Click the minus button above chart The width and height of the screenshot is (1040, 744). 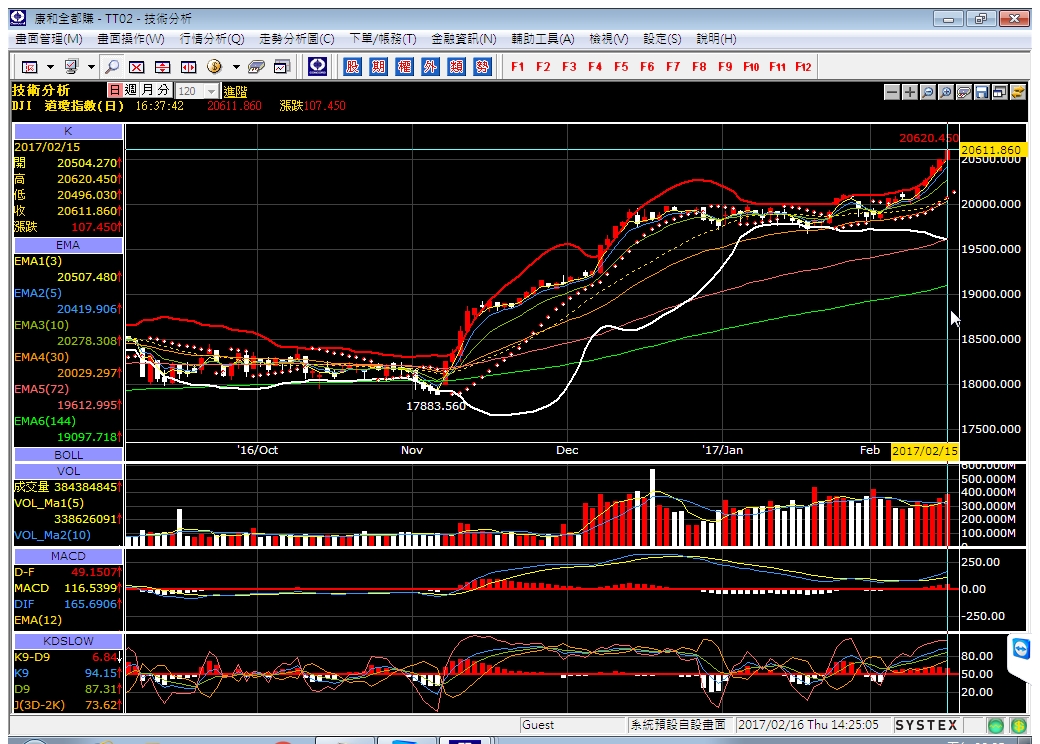tap(892, 92)
